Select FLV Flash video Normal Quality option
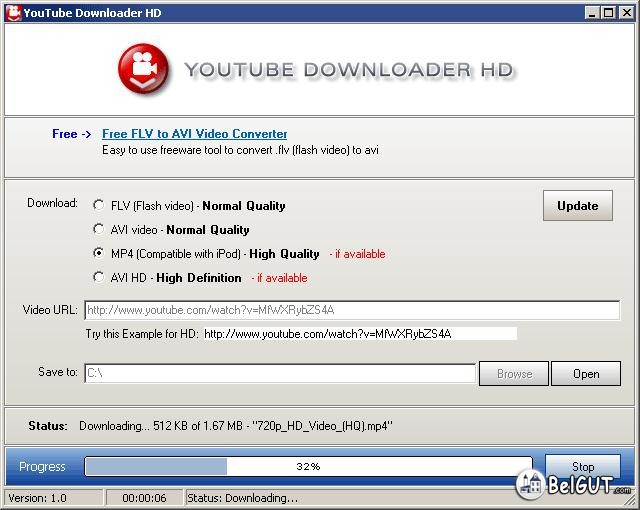640x510 pixels. click(99, 206)
